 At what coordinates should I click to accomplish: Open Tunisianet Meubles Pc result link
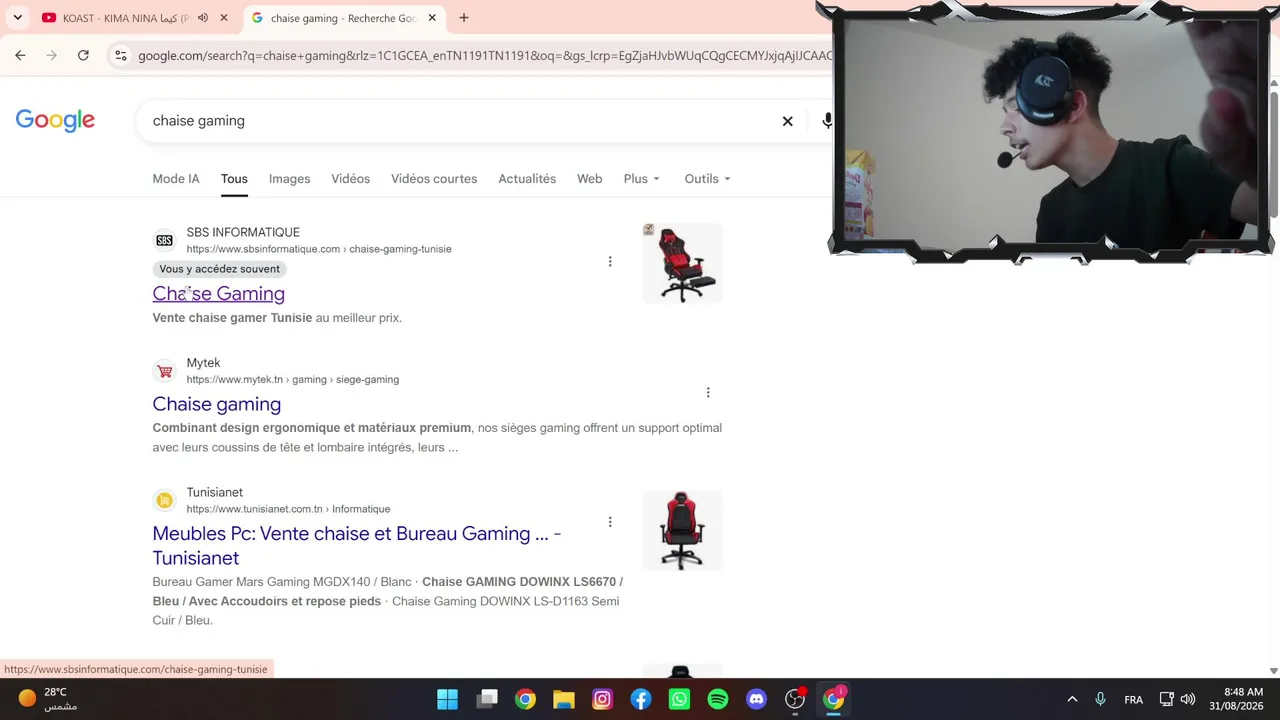[356, 546]
